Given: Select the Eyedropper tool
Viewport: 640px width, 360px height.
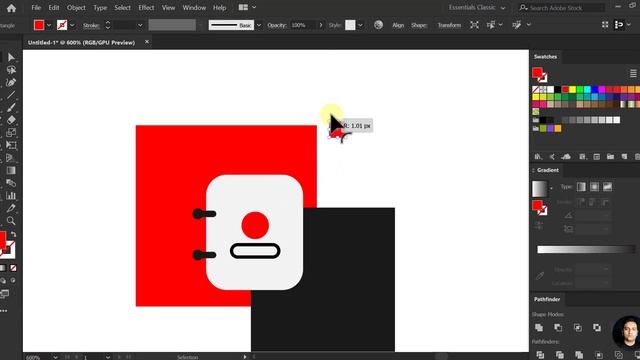Looking at the screenshot, I should pyautogui.click(x=11, y=208).
